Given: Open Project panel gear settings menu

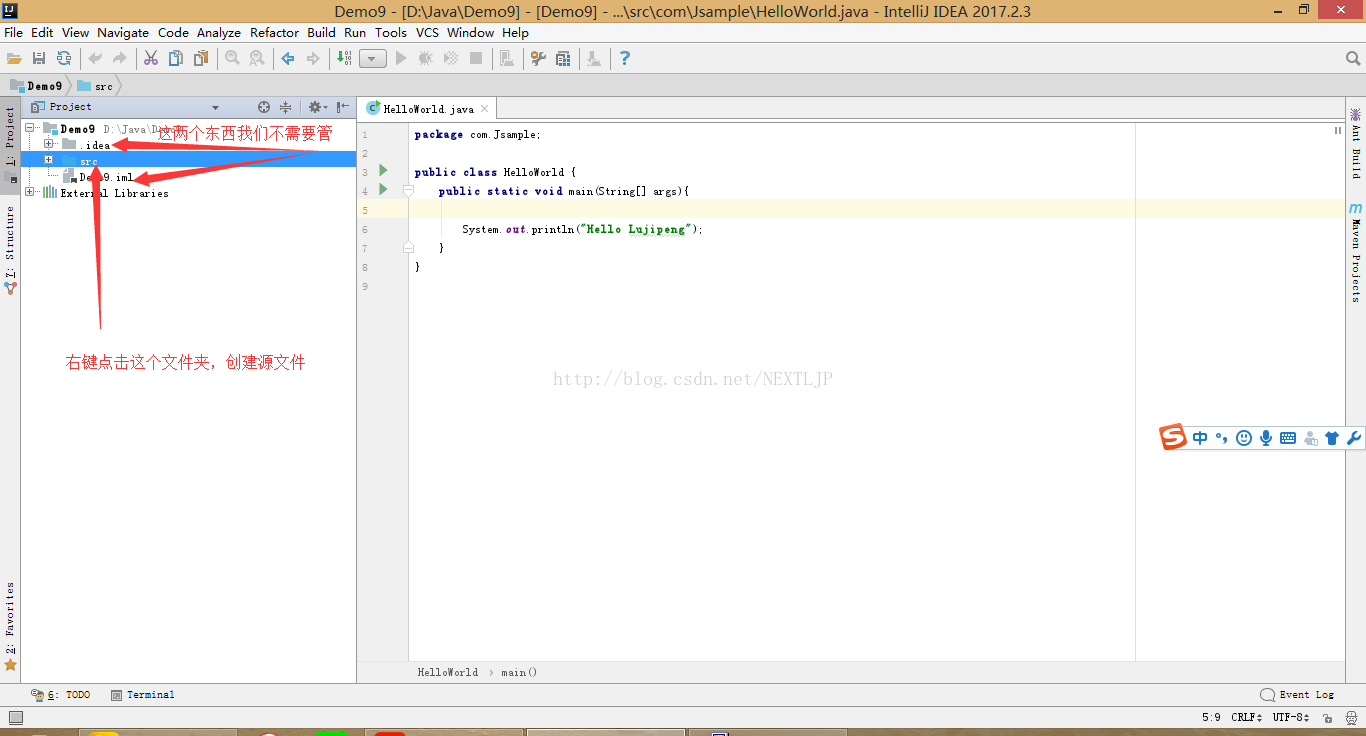Looking at the screenshot, I should (317, 107).
